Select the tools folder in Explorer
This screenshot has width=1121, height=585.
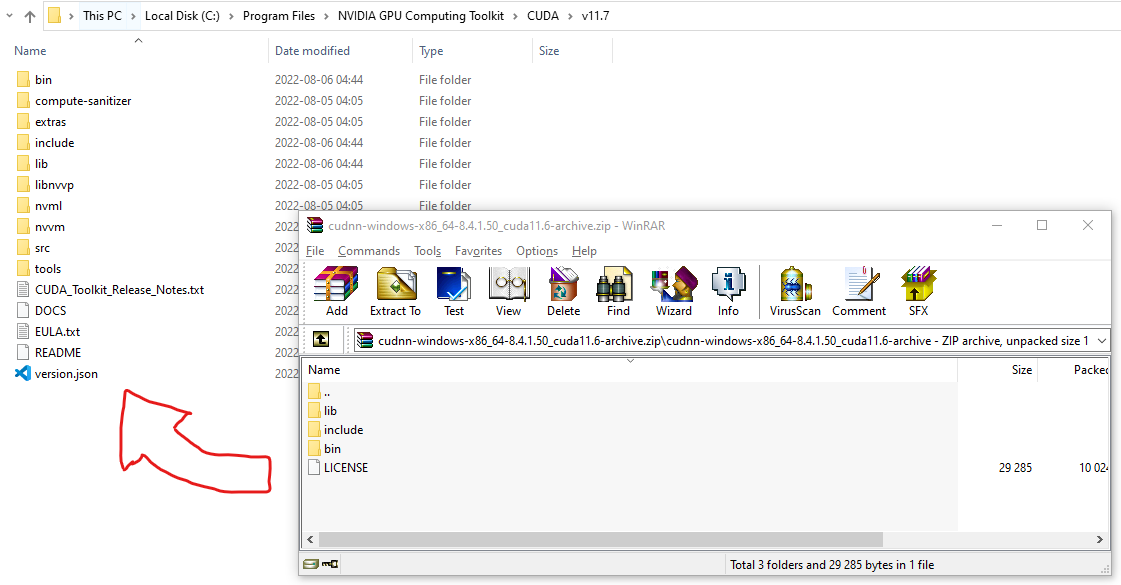point(39,269)
